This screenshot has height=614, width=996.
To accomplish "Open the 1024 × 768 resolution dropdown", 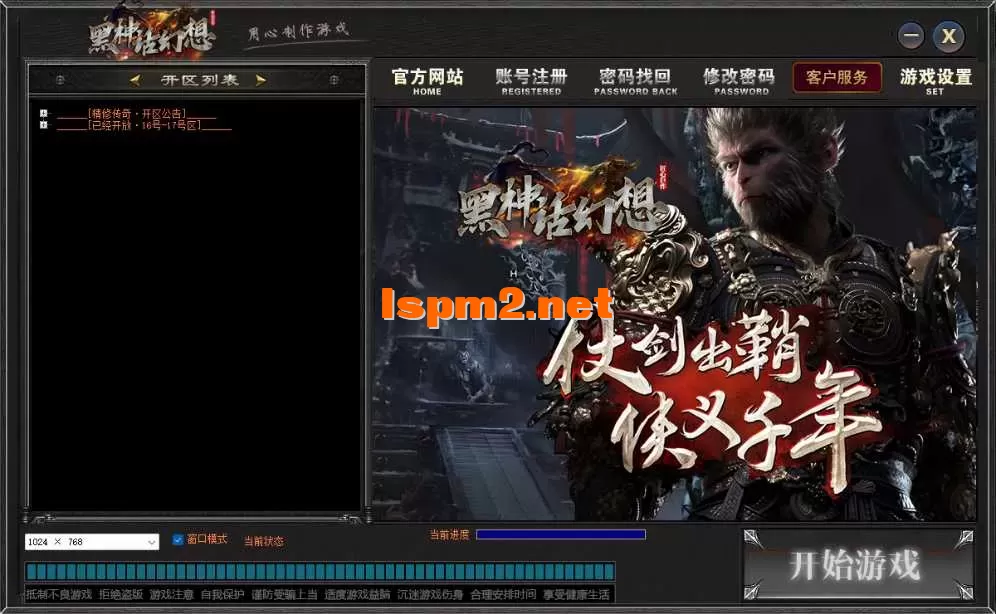I will 91,542.
